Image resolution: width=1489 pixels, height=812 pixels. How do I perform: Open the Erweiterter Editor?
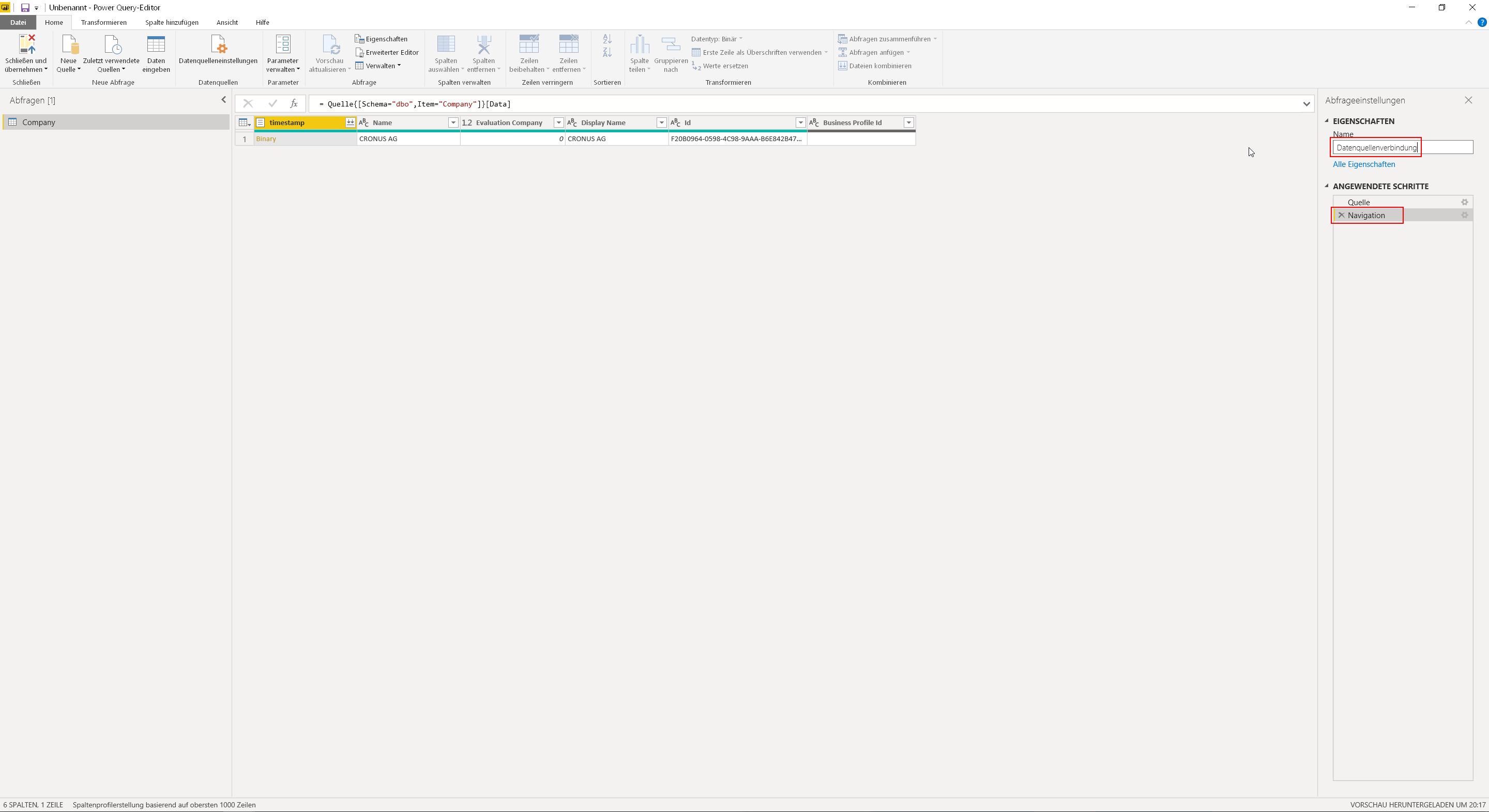click(x=387, y=52)
